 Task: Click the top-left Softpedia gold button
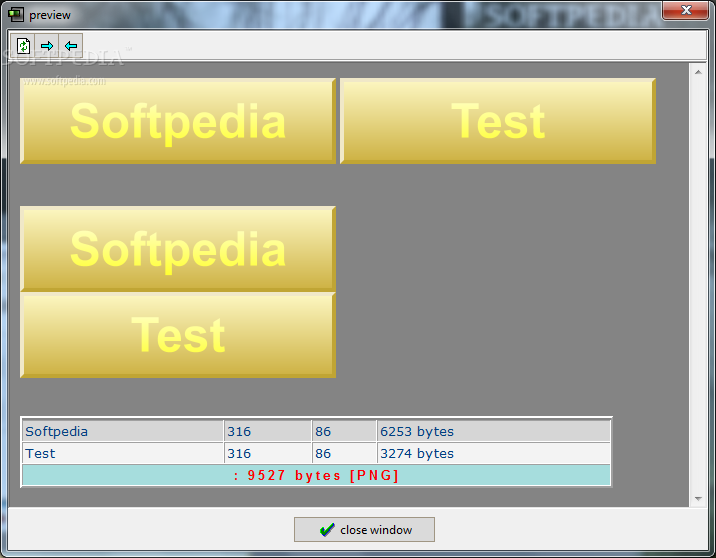point(178,121)
